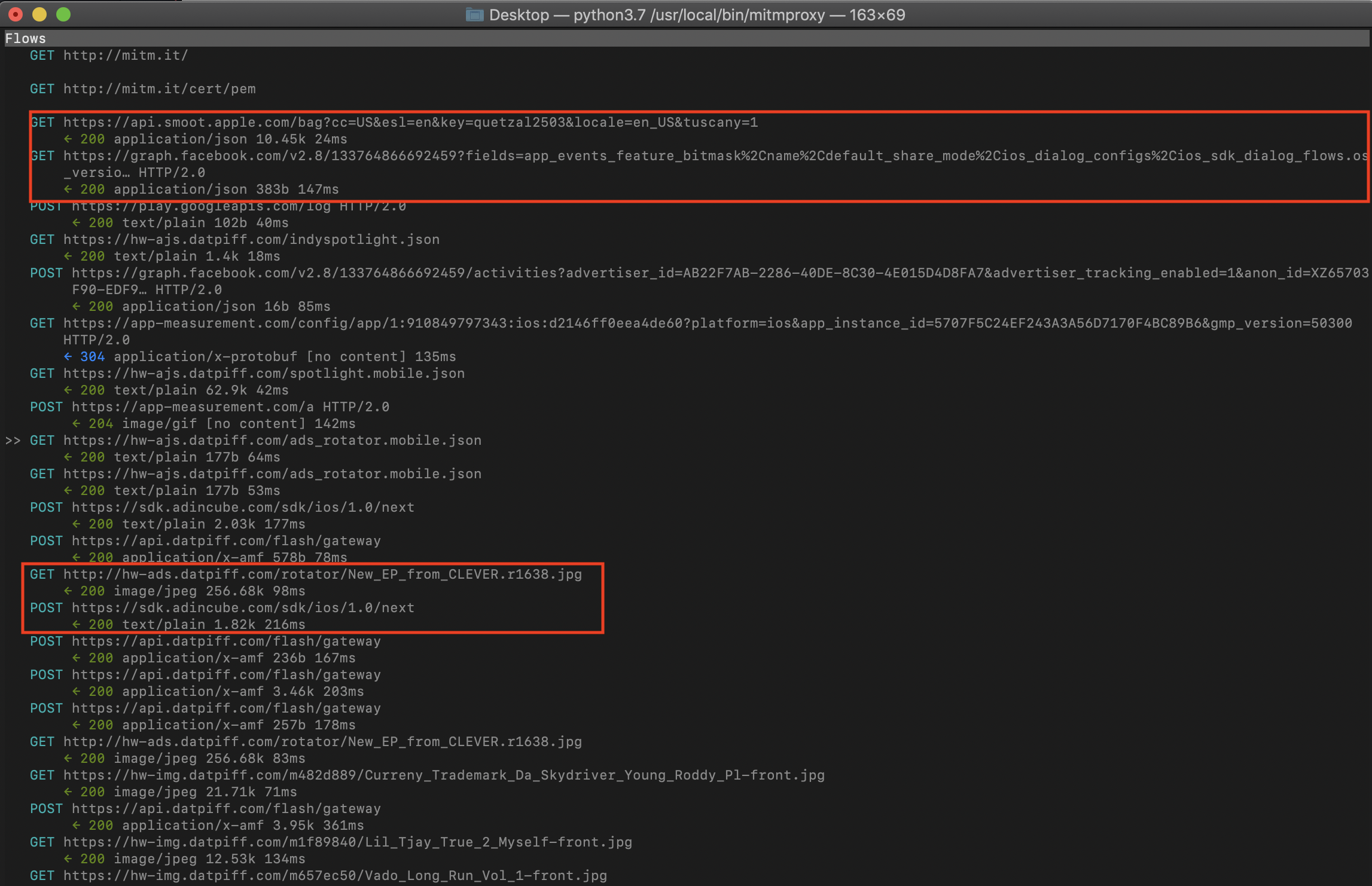This screenshot has height=886, width=1372.
Task: Select the indyspotlight.json GET flow
Action: pyautogui.click(x=235, y=240)
